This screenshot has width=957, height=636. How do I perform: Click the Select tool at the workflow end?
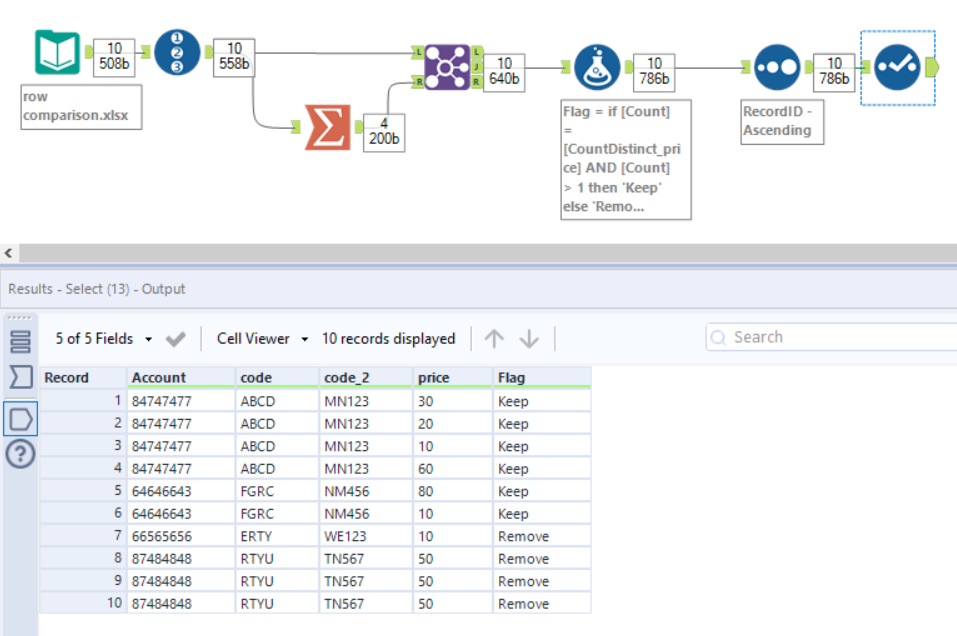coord(897,66)
